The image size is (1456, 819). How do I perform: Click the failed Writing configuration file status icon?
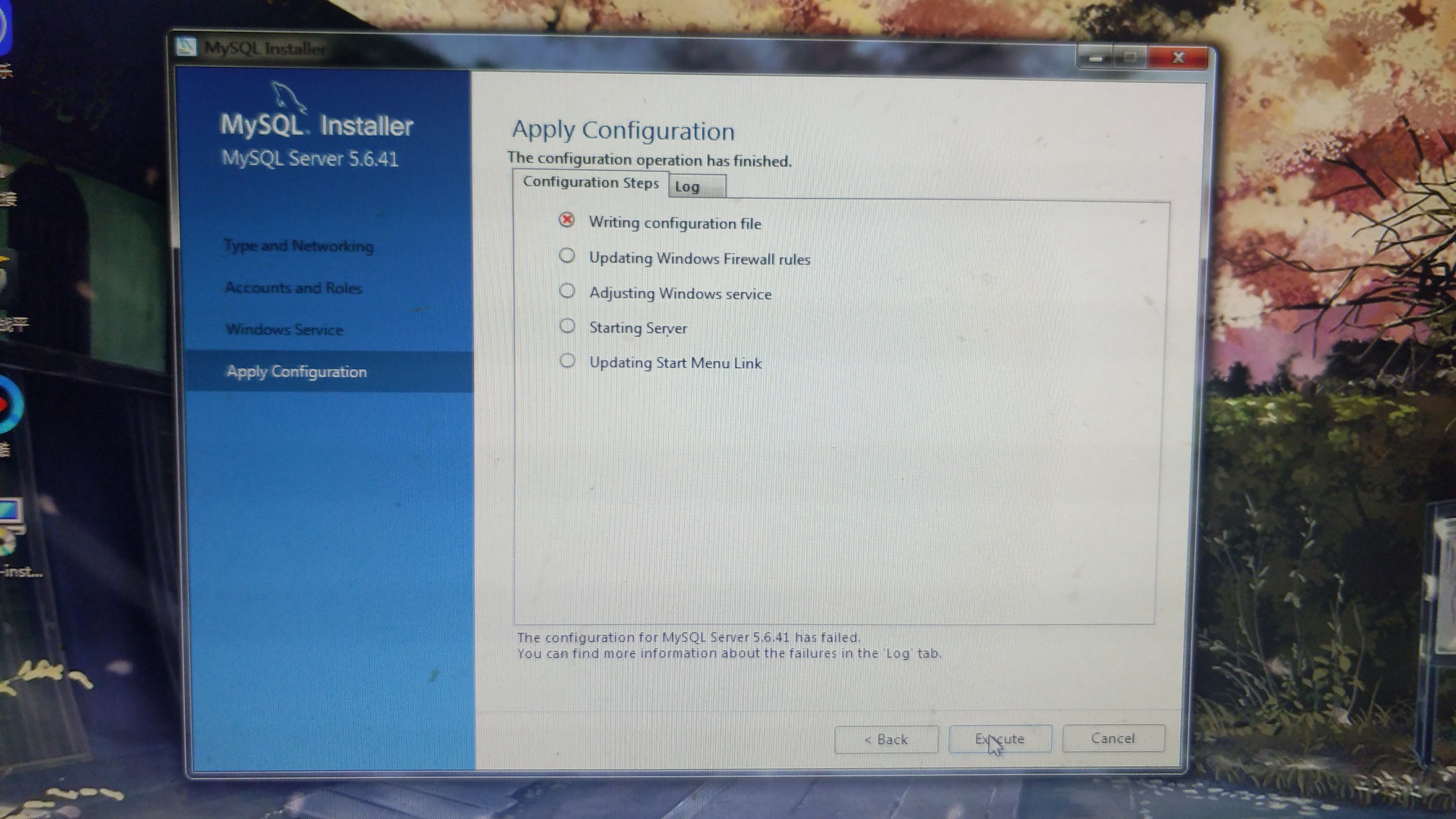pyautogui.click(x=566, y=220)
